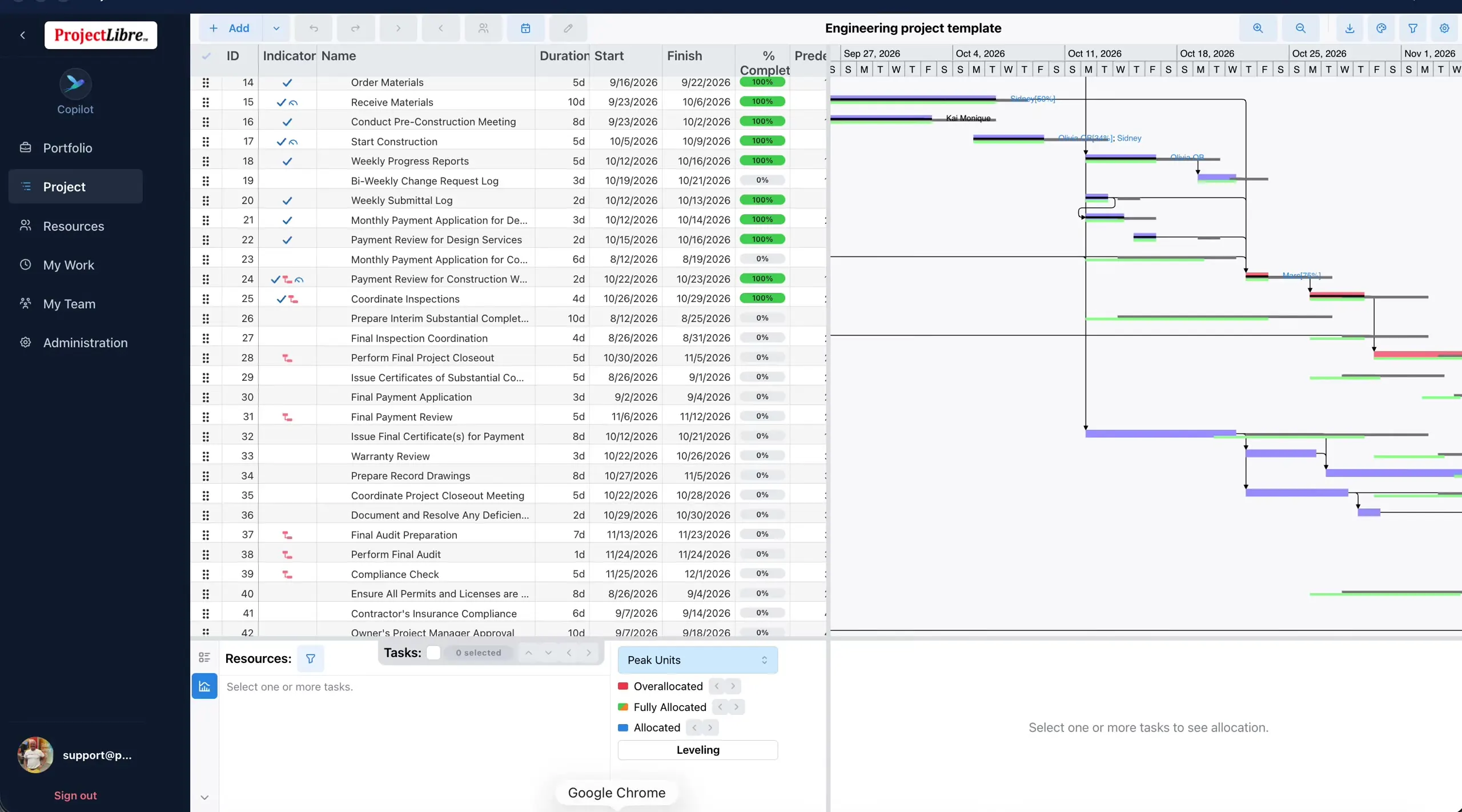Click the Duration column header
Image resolution: width=1462 pixels, height=812 pixels.
(x=564, y=56)
